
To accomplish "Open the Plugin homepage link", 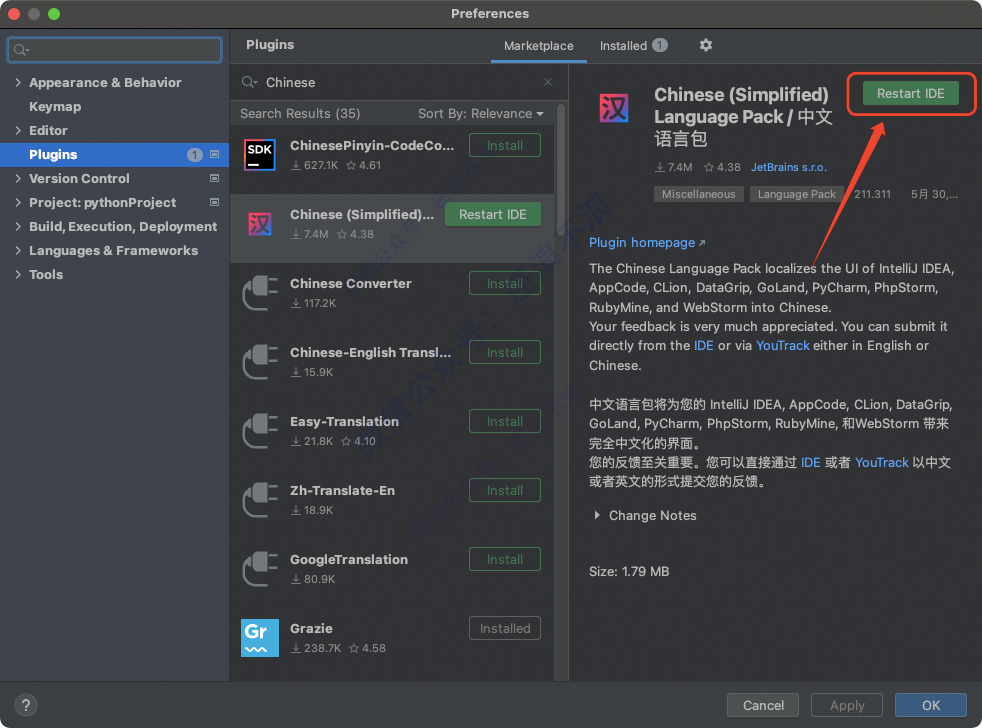I will 646,242.
